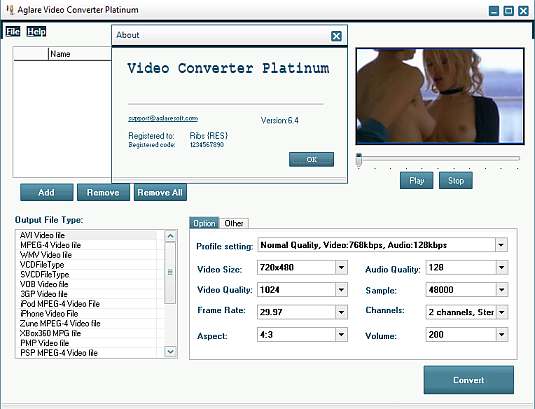Click output type list scroll down arrow
The image size is (535, 409).
click(x=170, y=351)
